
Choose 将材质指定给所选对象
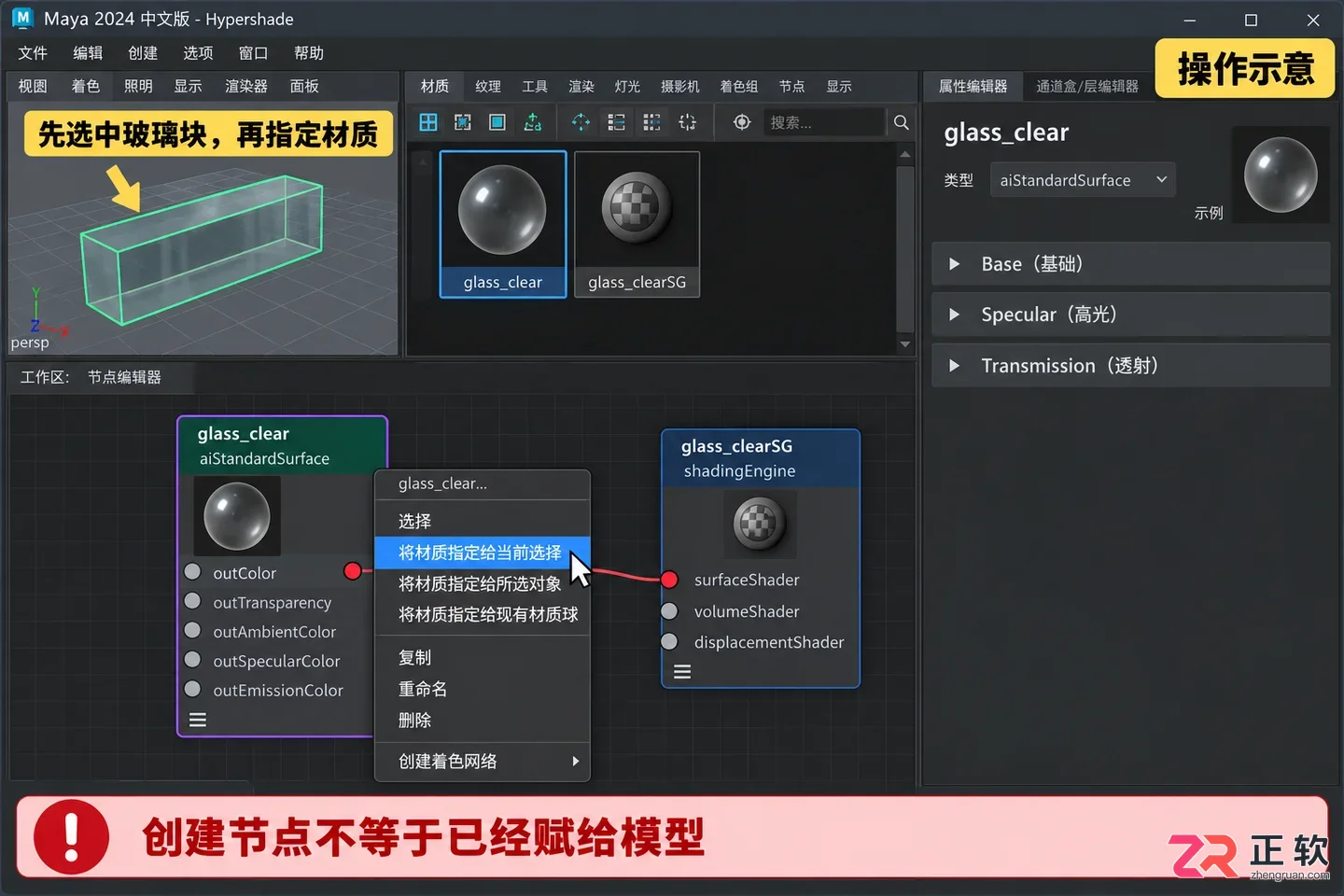click(482, 584)
